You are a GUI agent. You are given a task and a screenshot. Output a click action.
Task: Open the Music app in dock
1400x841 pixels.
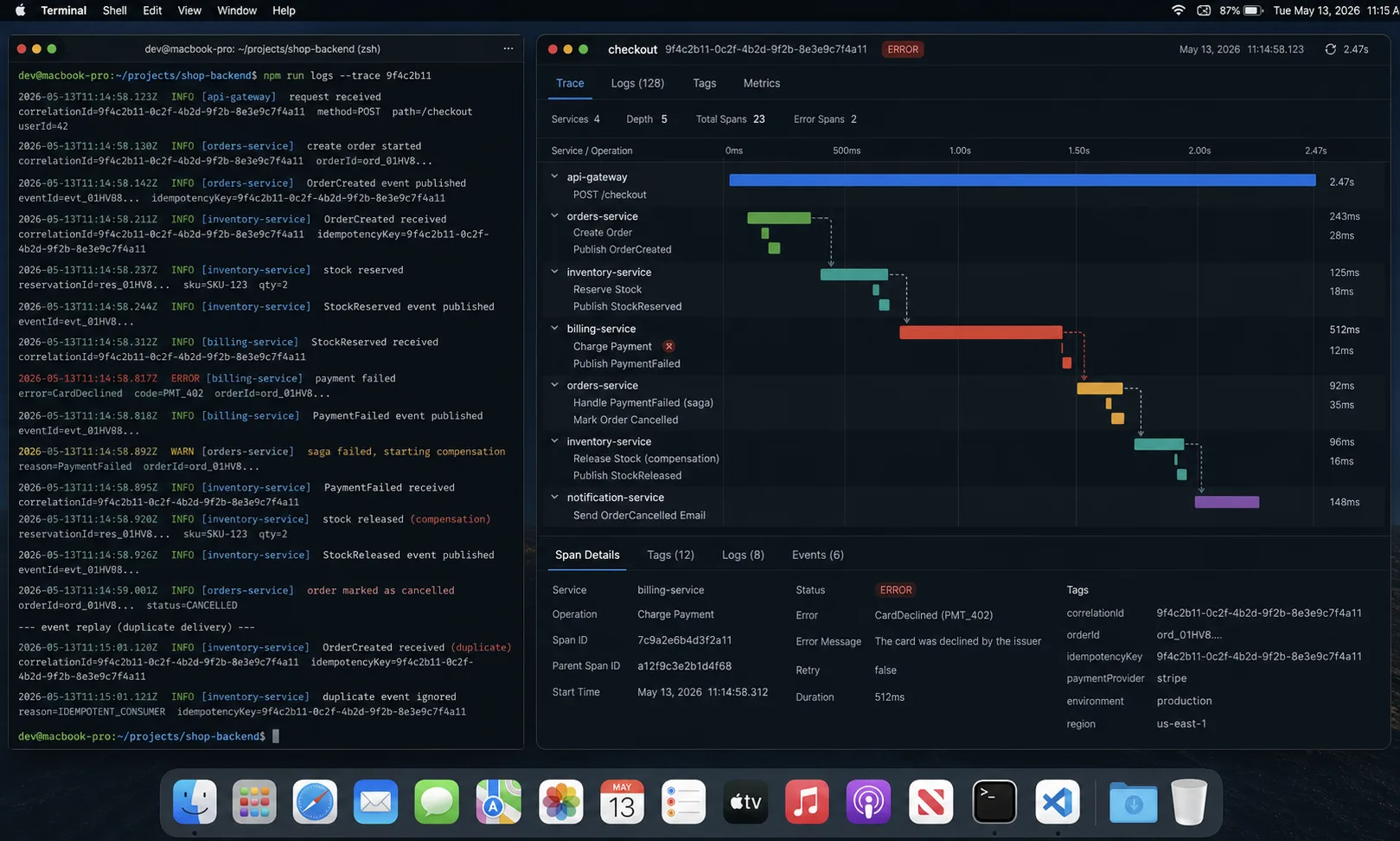tap(807, 801)
